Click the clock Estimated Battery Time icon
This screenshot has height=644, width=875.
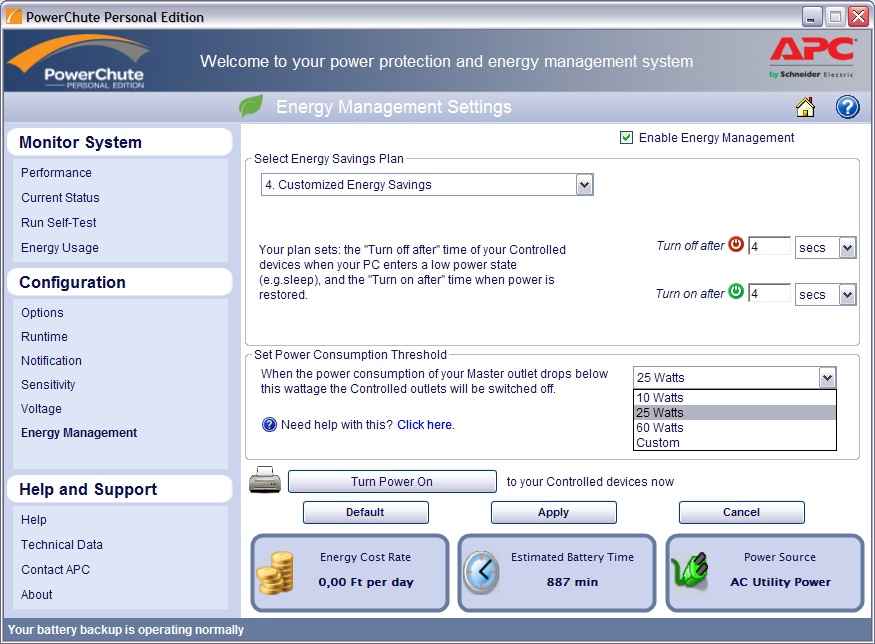[x=482, y=573]
